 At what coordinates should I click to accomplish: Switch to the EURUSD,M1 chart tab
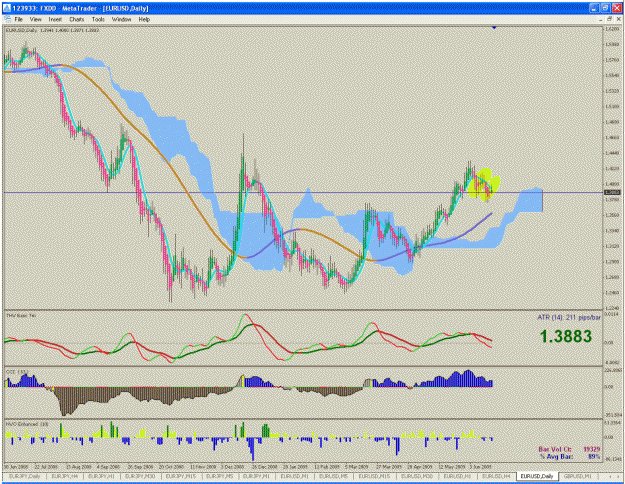point(294,476)
